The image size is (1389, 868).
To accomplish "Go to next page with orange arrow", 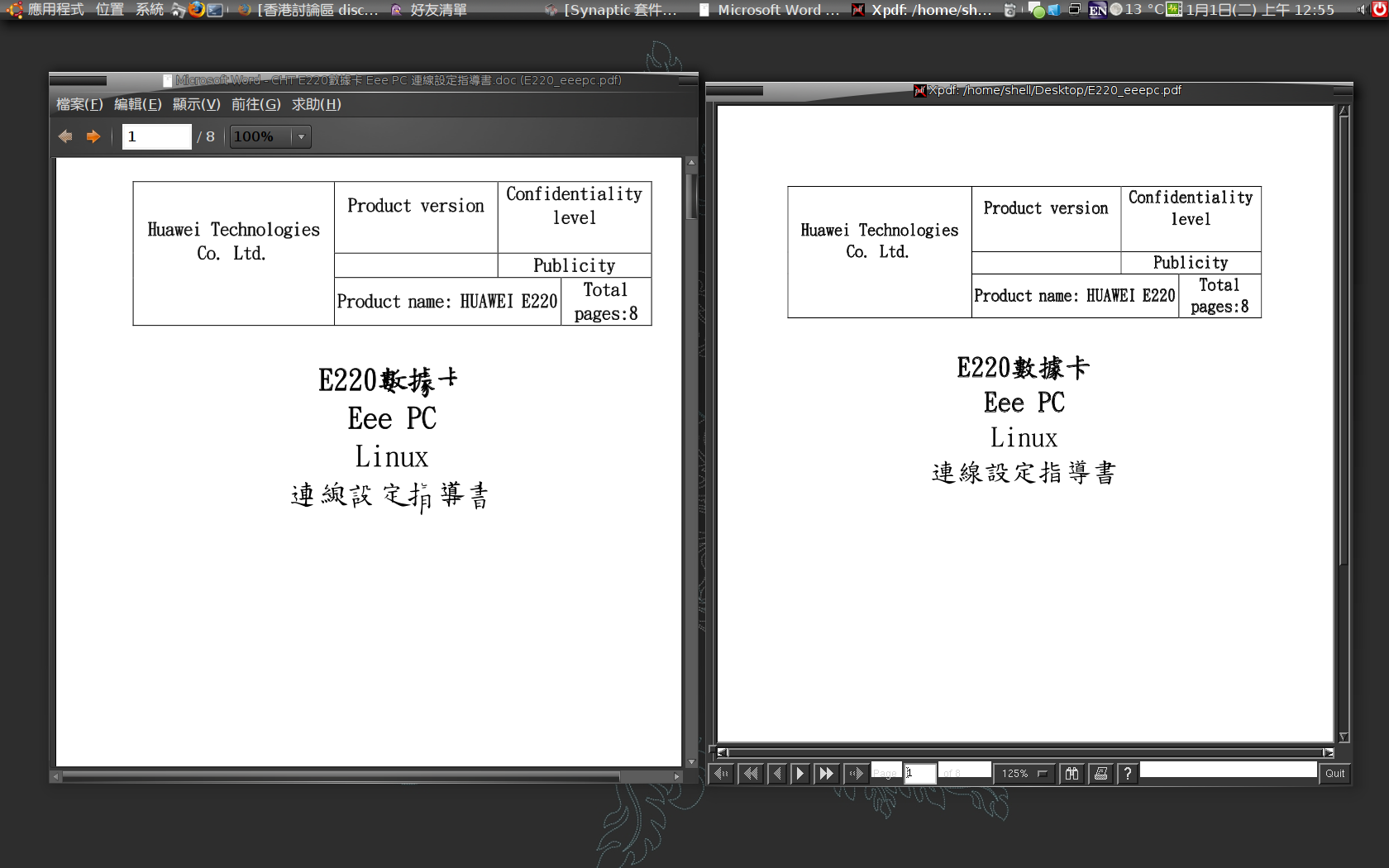I will 93,136.
